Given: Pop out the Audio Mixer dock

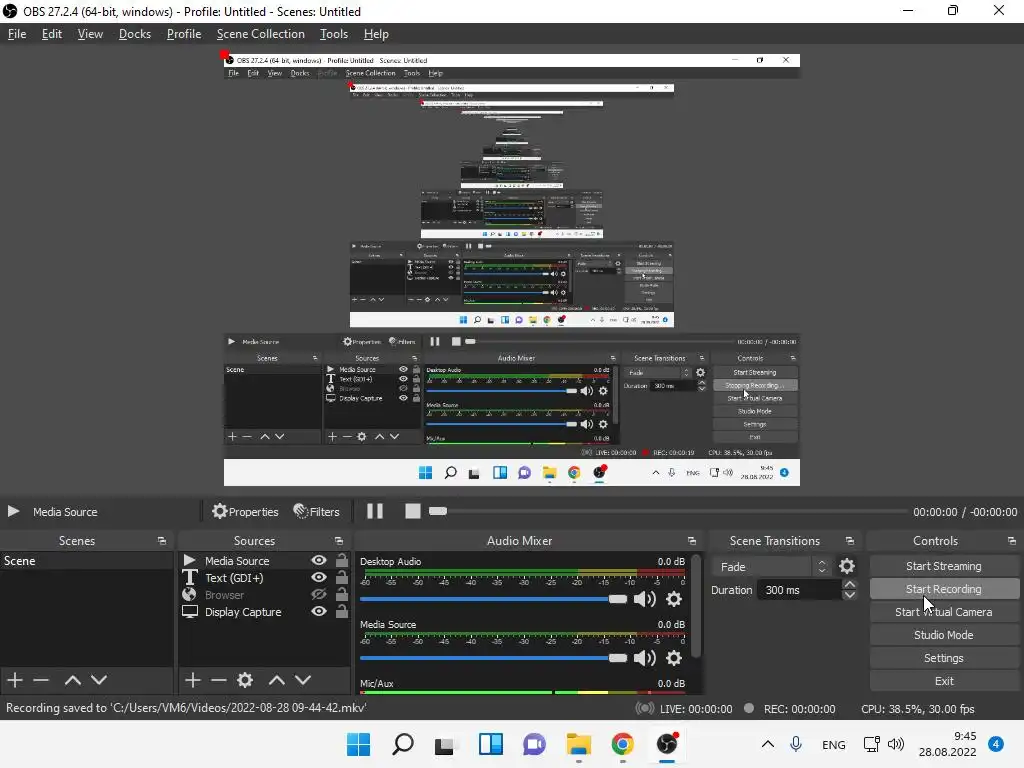Looking at the screenshot, I should (x=692, y=541).
